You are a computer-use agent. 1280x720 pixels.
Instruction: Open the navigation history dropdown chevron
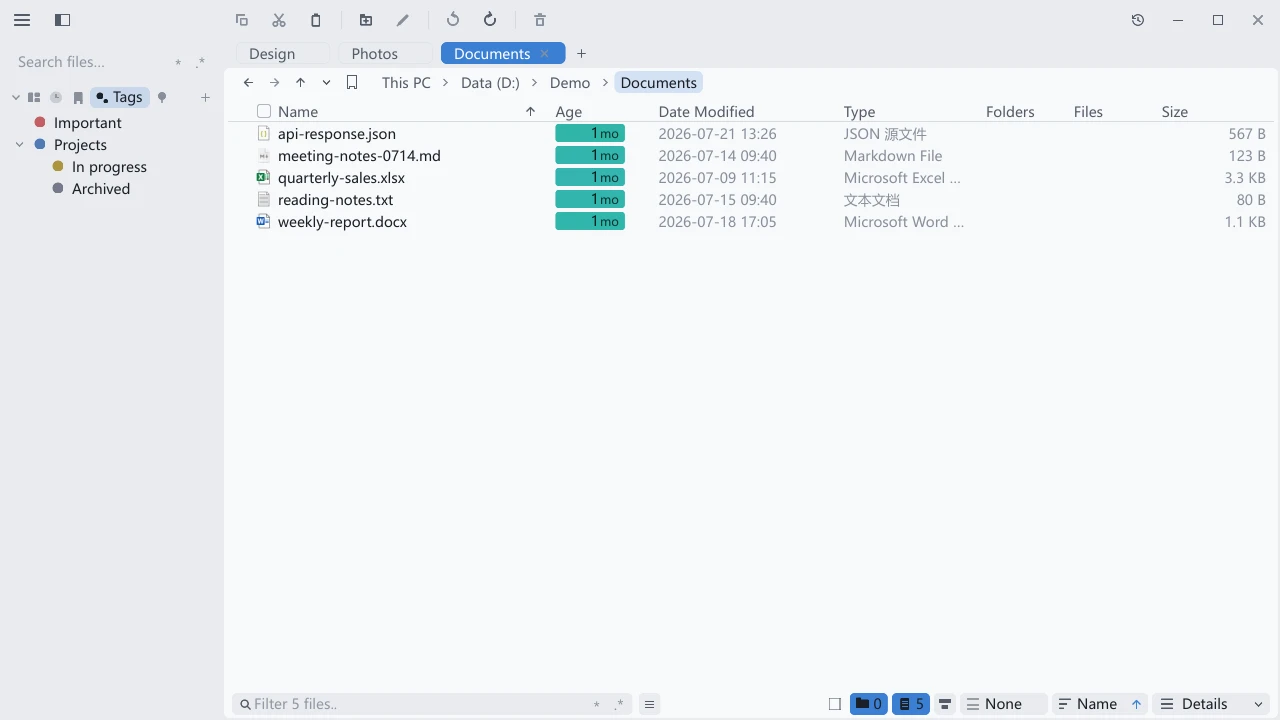pyautogui.click(x=326, y=83)
